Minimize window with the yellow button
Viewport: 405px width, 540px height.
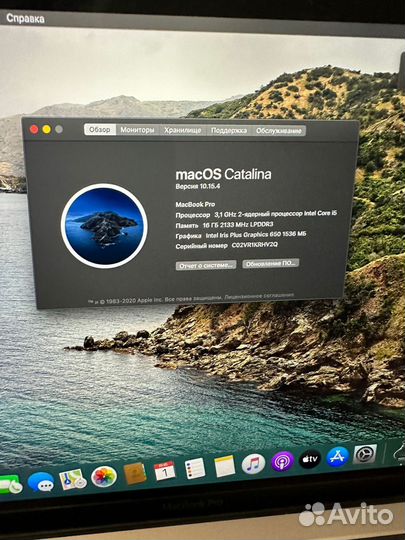[46, 129]
